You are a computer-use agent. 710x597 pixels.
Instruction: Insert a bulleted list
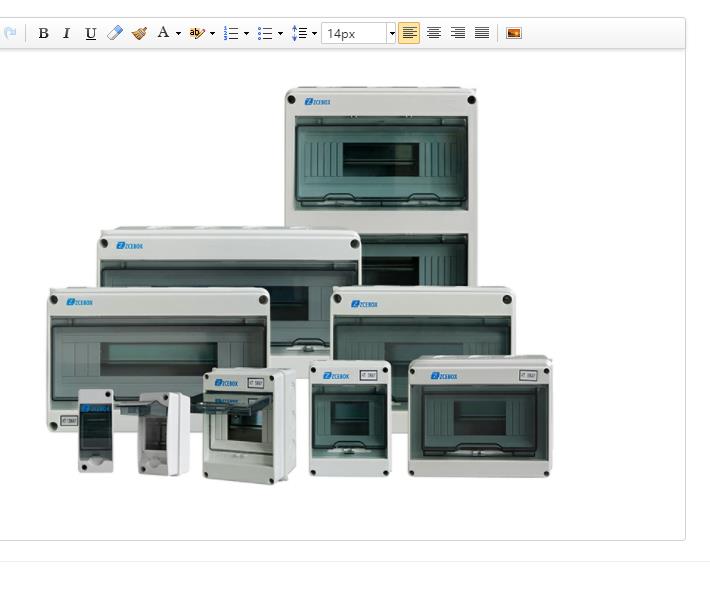(265, 33)
